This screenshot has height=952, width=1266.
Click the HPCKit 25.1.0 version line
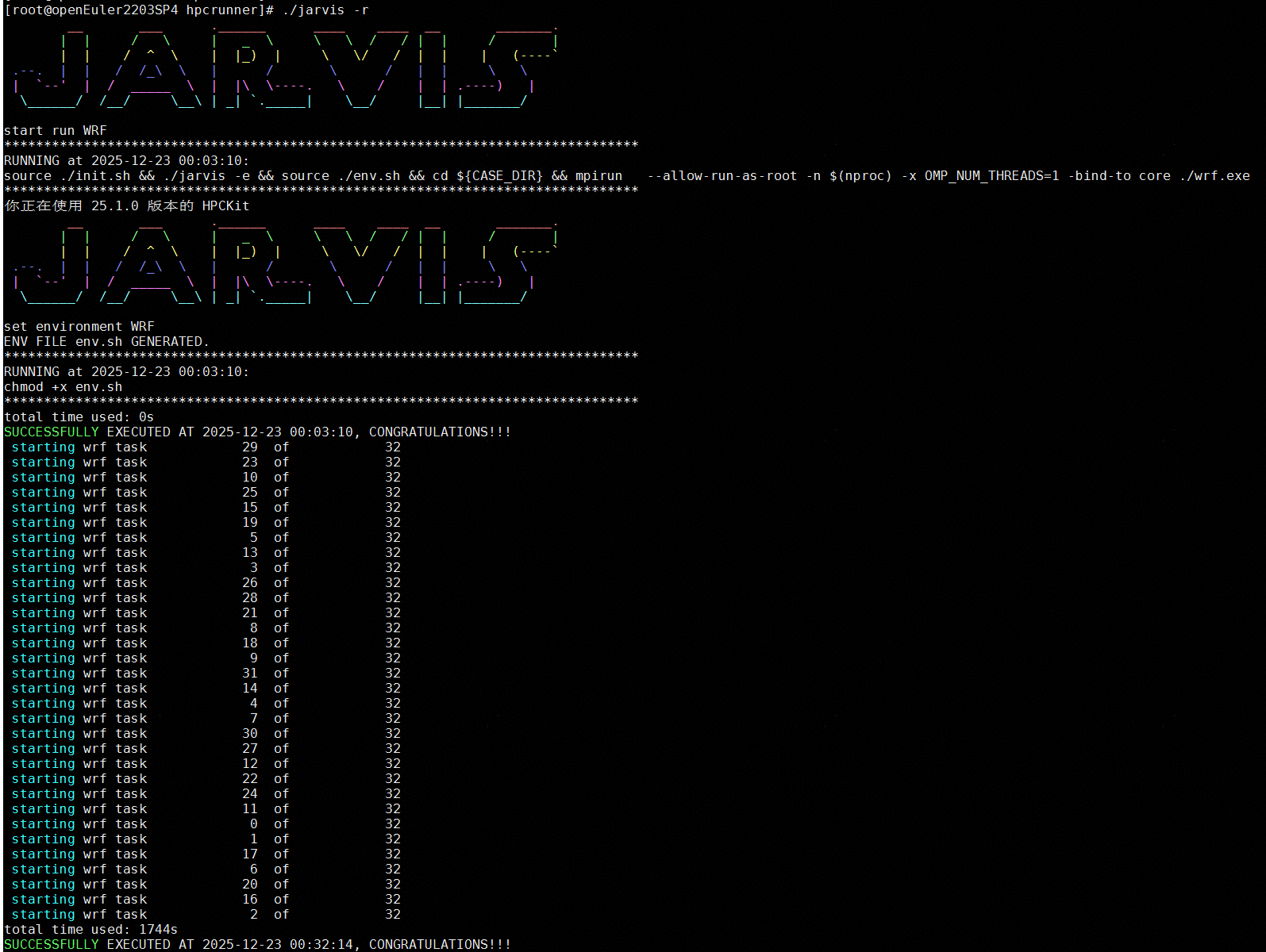(127, 206)
